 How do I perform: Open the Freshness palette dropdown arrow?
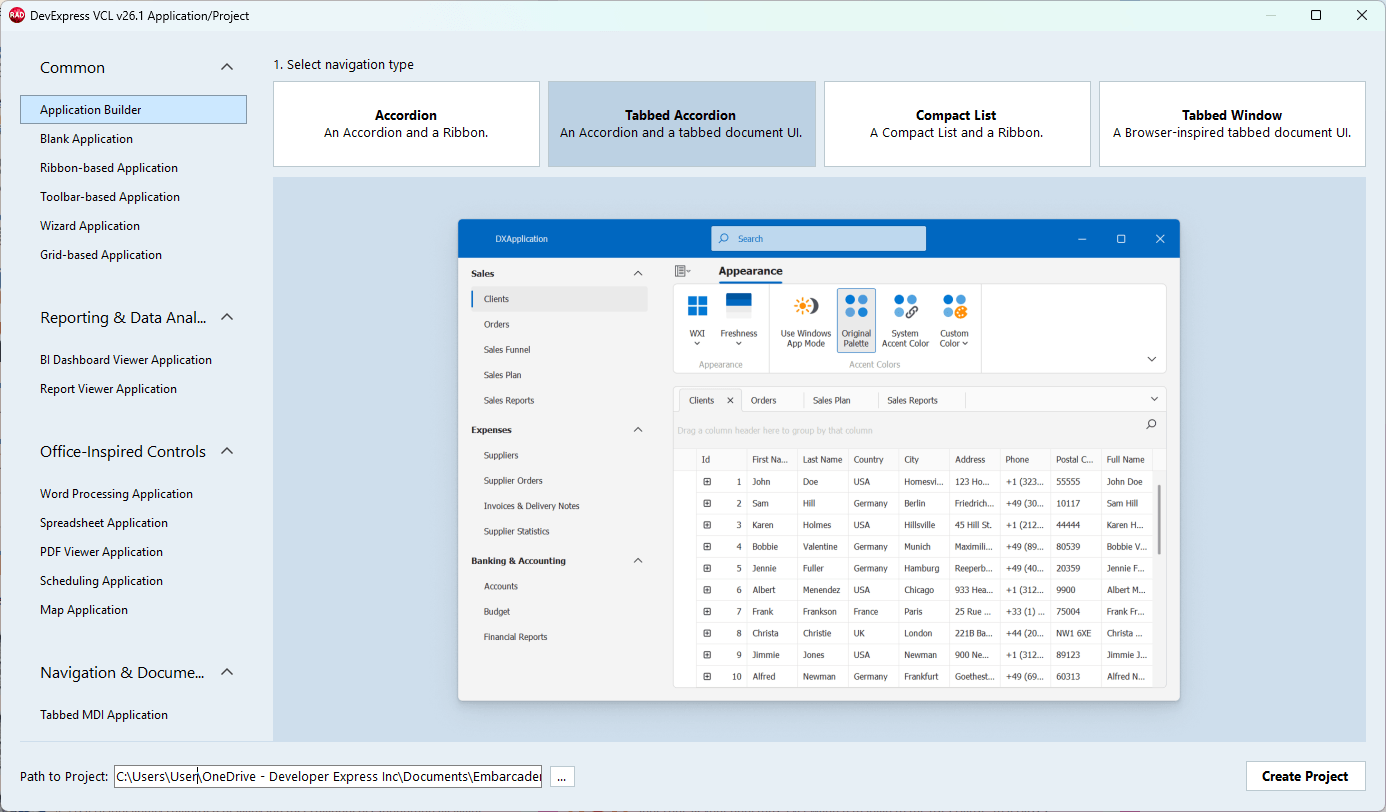(x=739, y=344)
